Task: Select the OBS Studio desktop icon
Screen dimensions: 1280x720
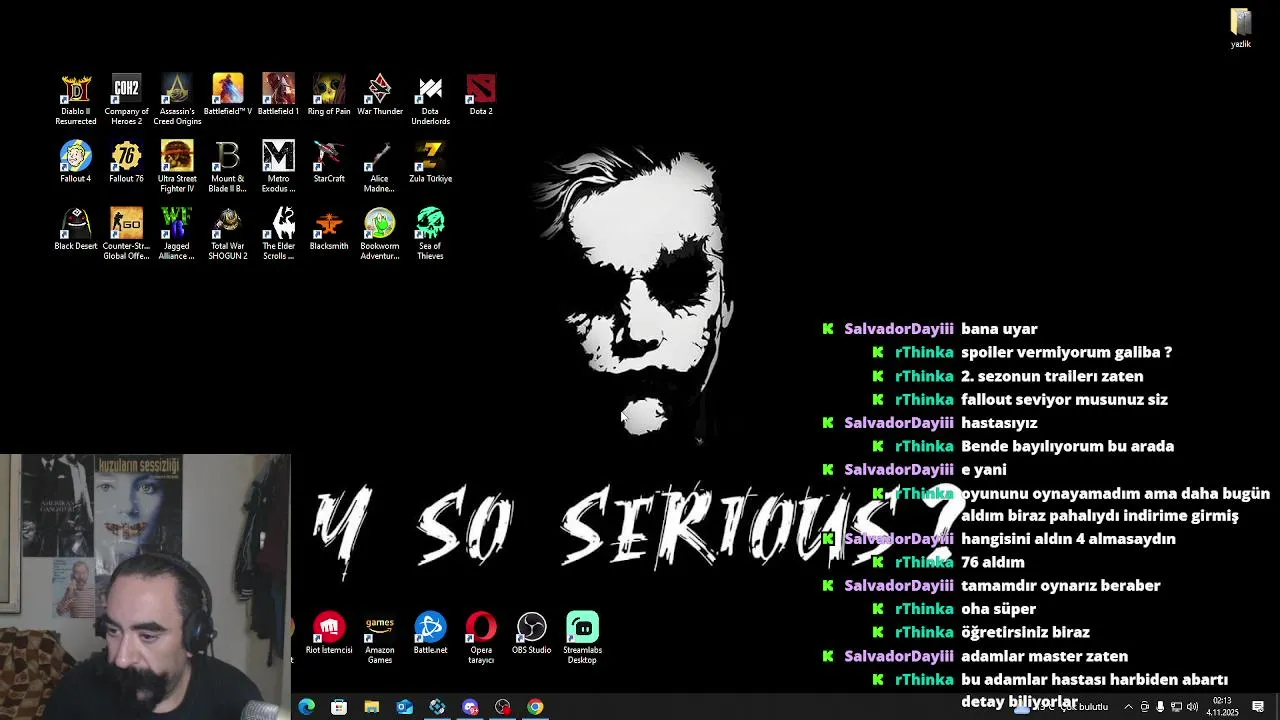Action: tap(531, 633)
